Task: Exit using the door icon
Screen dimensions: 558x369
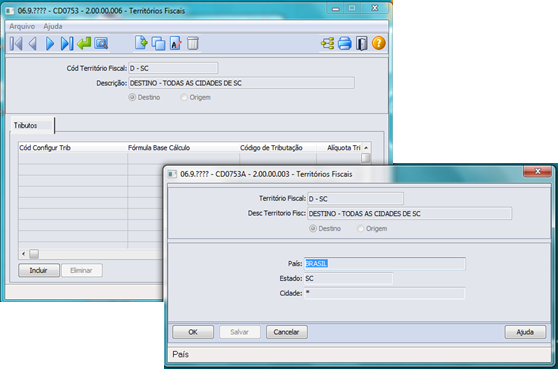Action: point(362,43)
